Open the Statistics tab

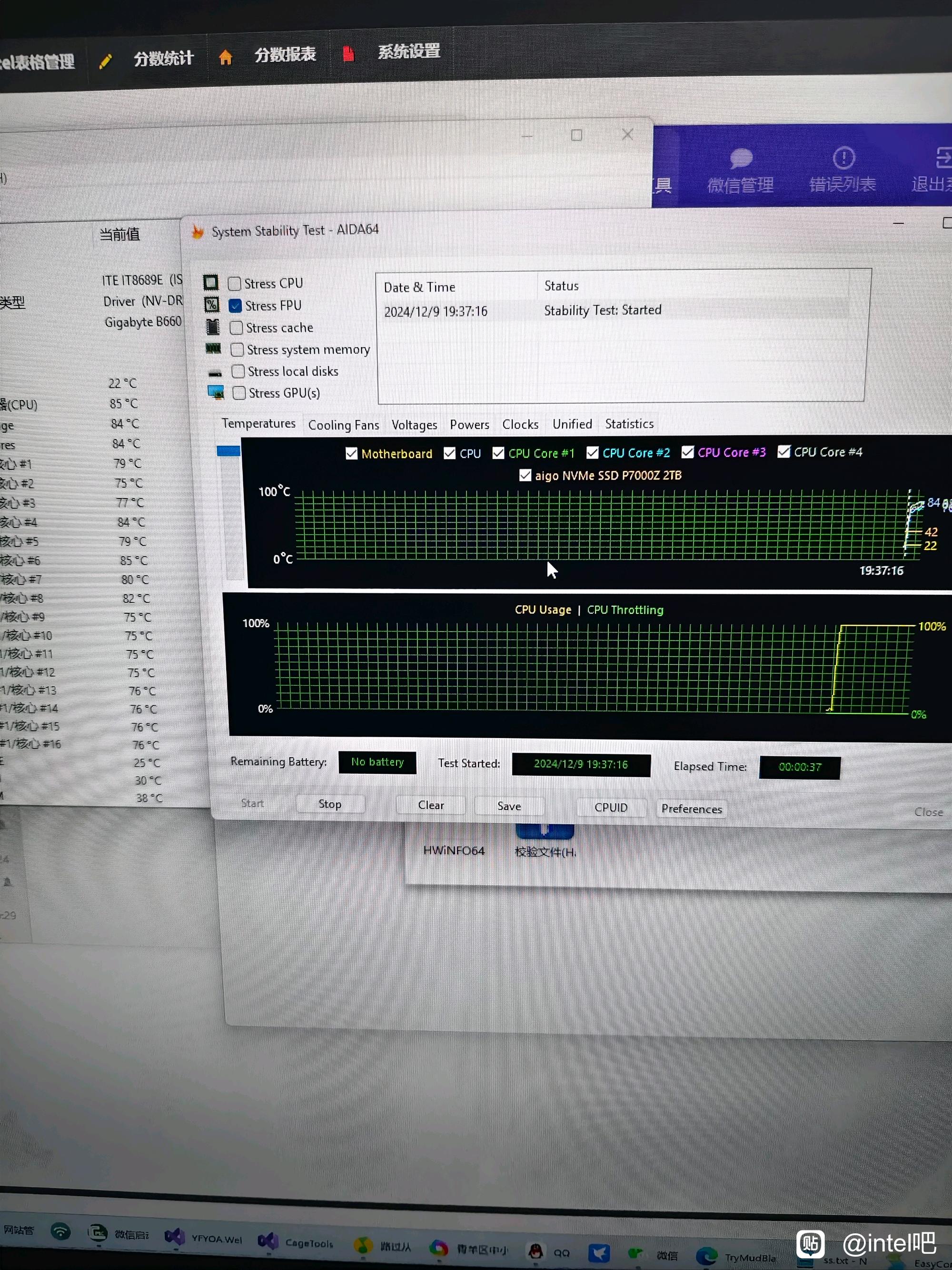click(x=629, y=424)
